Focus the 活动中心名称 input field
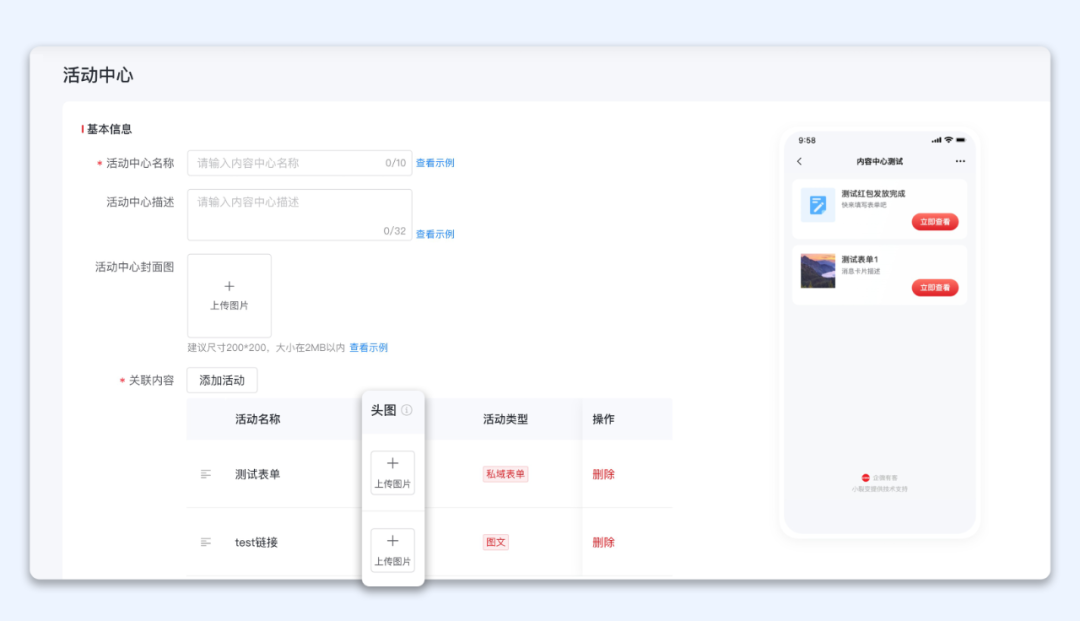 285,163
